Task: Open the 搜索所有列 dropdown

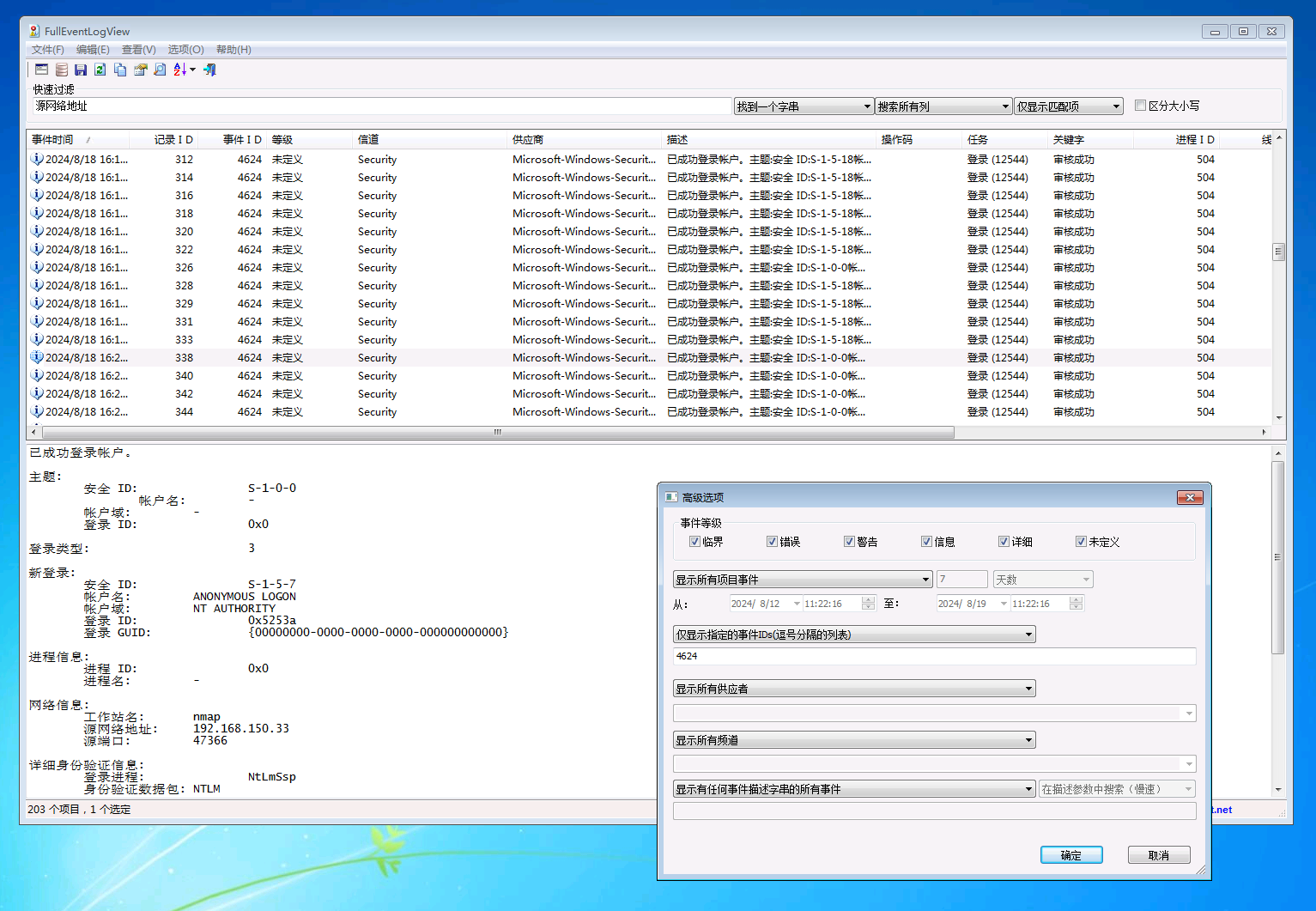Action: pos(943,106)
